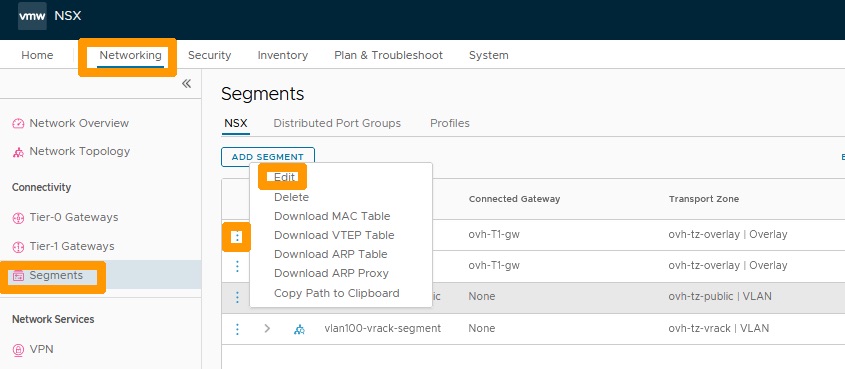
Task: Open three-dot menu of second overlay segment
Action: 237,266
